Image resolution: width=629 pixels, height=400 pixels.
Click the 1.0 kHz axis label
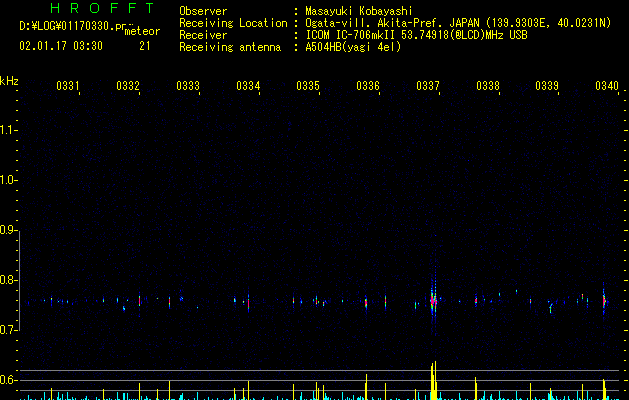(9, 180)
